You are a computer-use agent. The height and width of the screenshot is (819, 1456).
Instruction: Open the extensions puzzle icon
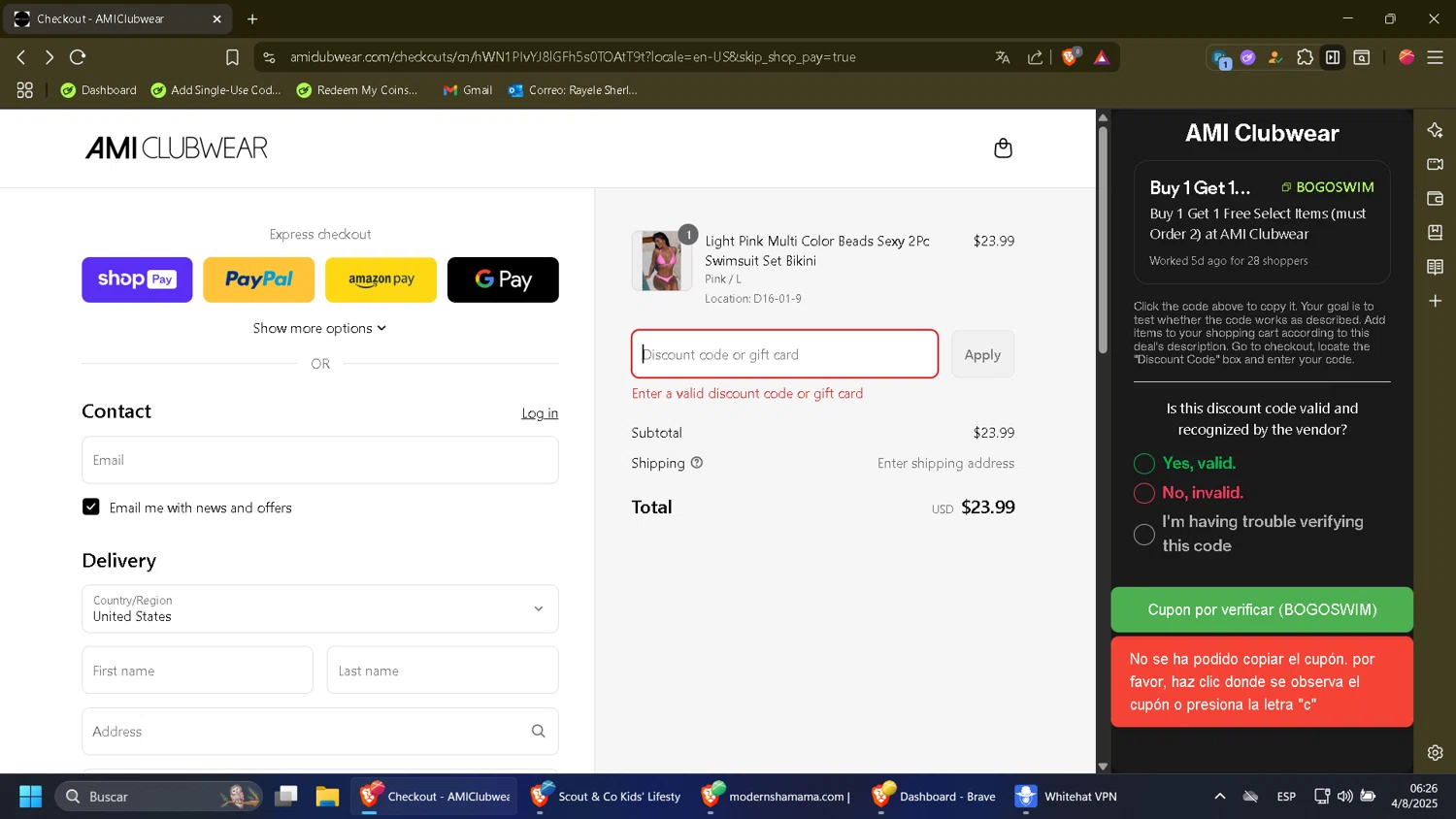coord(1305,57)
